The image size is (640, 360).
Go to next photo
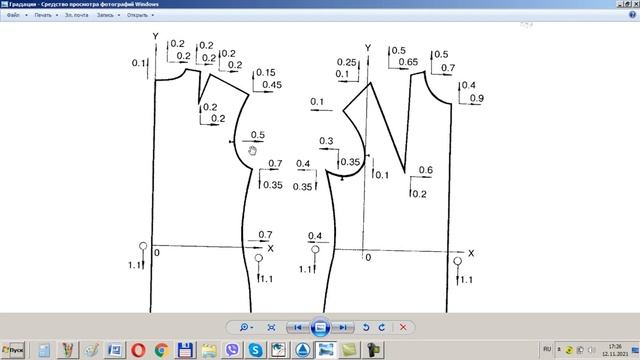point(343,327)
